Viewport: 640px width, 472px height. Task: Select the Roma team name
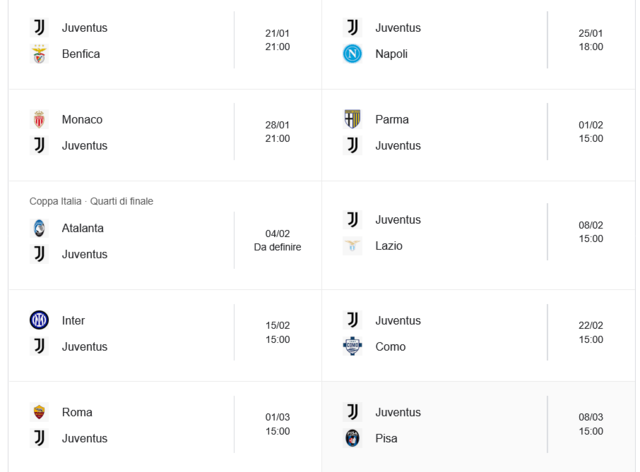pos(77,412)
